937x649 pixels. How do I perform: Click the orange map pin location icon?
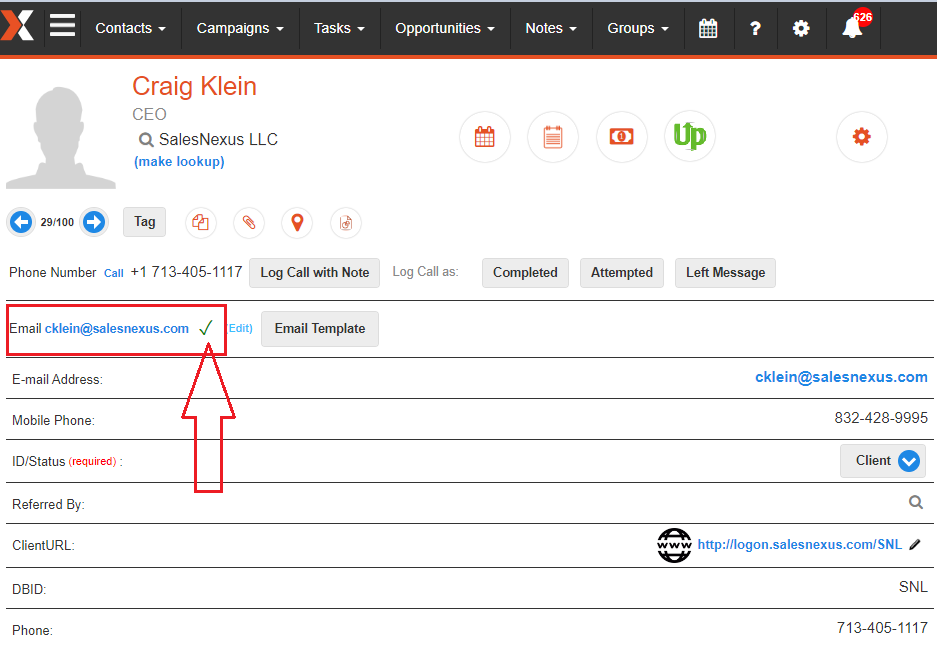click(x=297, y=223)
